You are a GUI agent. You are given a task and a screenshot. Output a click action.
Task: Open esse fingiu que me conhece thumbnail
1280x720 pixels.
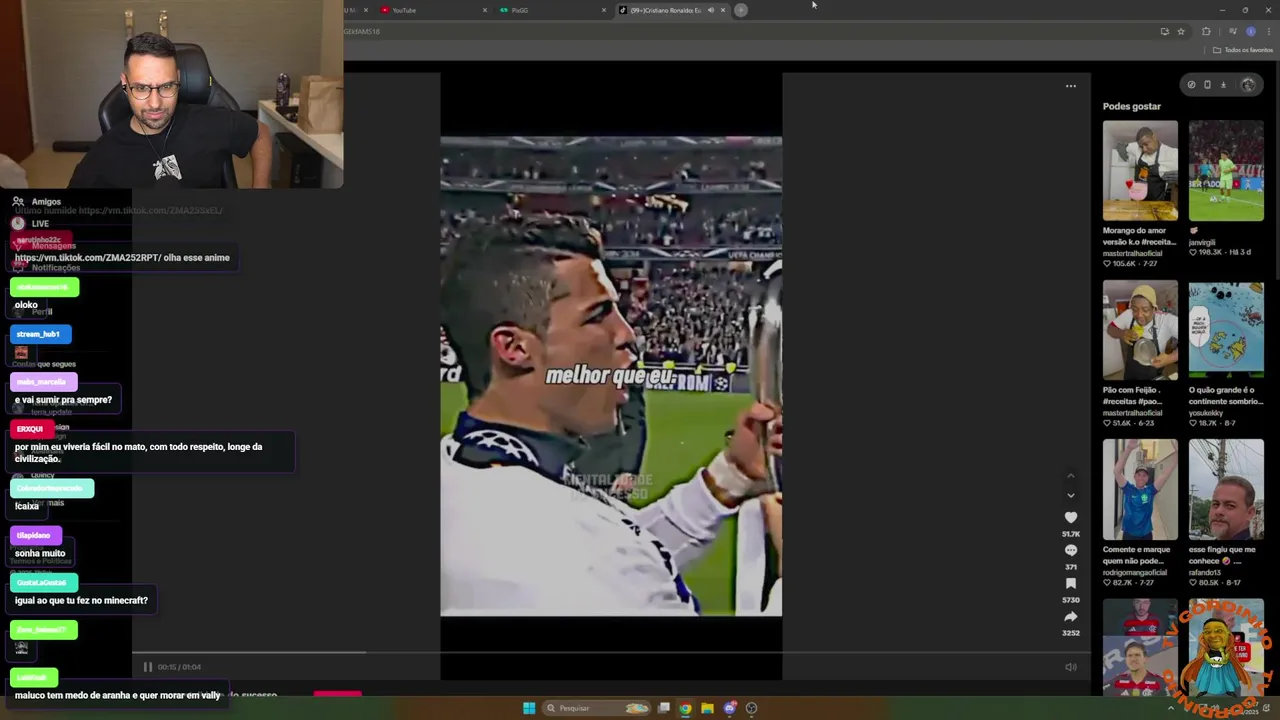[1226, 489]
